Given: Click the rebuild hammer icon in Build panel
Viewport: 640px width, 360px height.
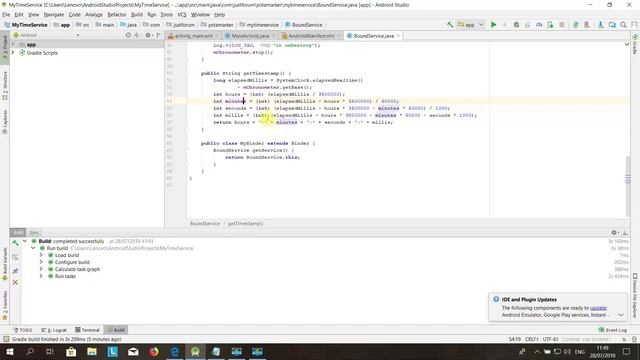Looking at the screenshot, I should [15, 243].
